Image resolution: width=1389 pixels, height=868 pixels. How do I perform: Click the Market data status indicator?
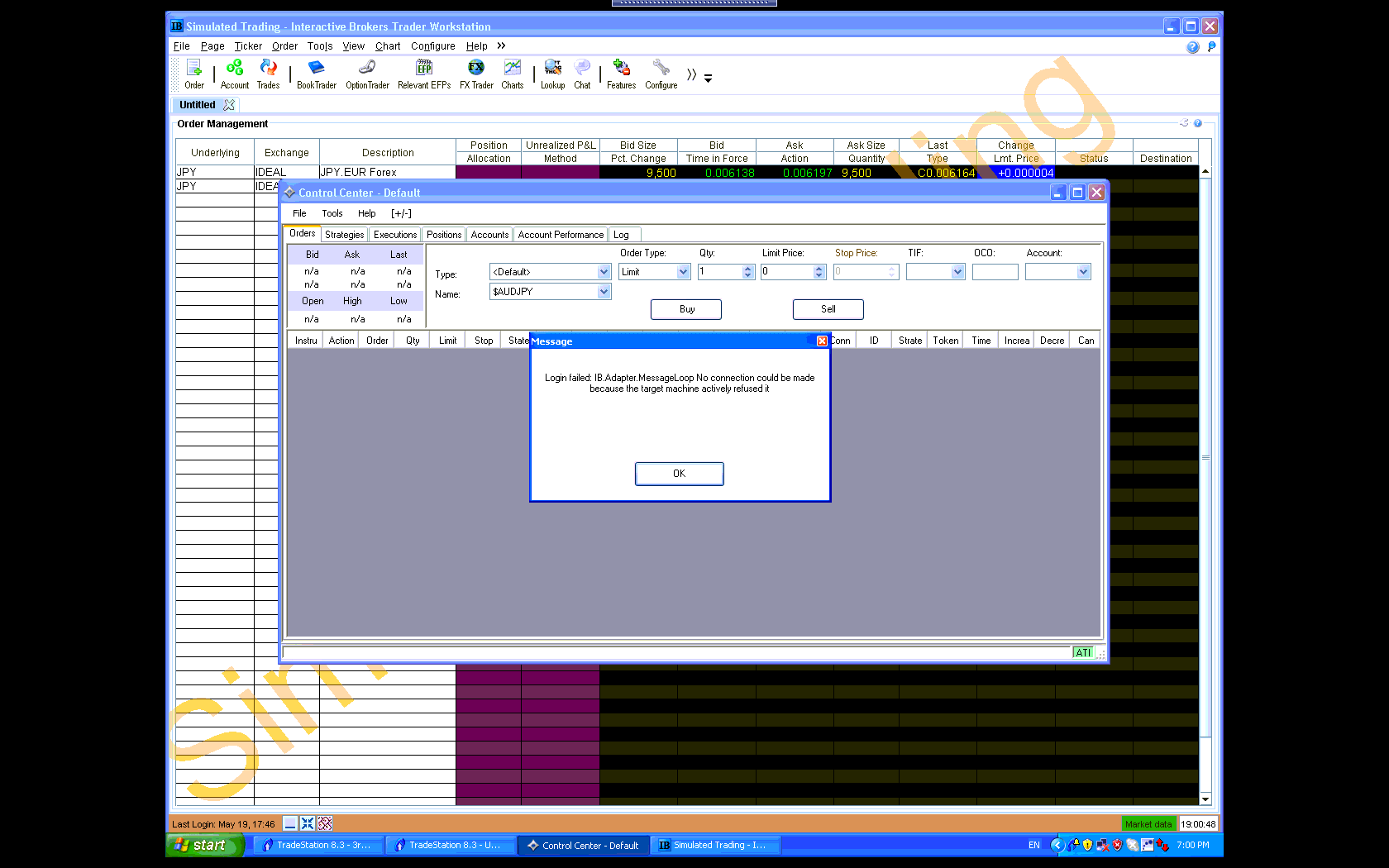tap(1148, 824)
